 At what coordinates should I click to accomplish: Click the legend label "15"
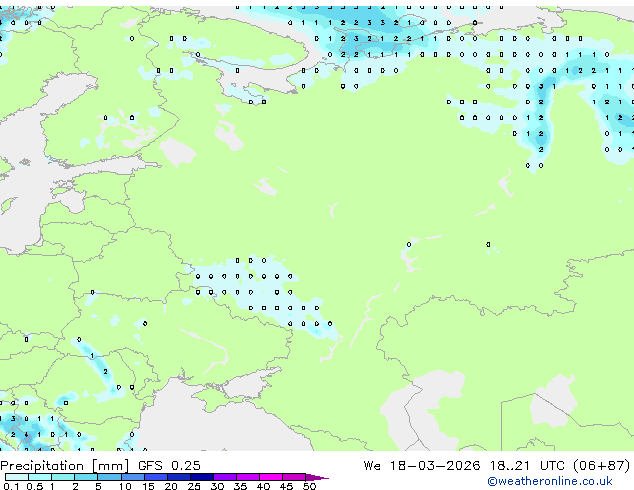pyautogui.click(x=148, y=486)
